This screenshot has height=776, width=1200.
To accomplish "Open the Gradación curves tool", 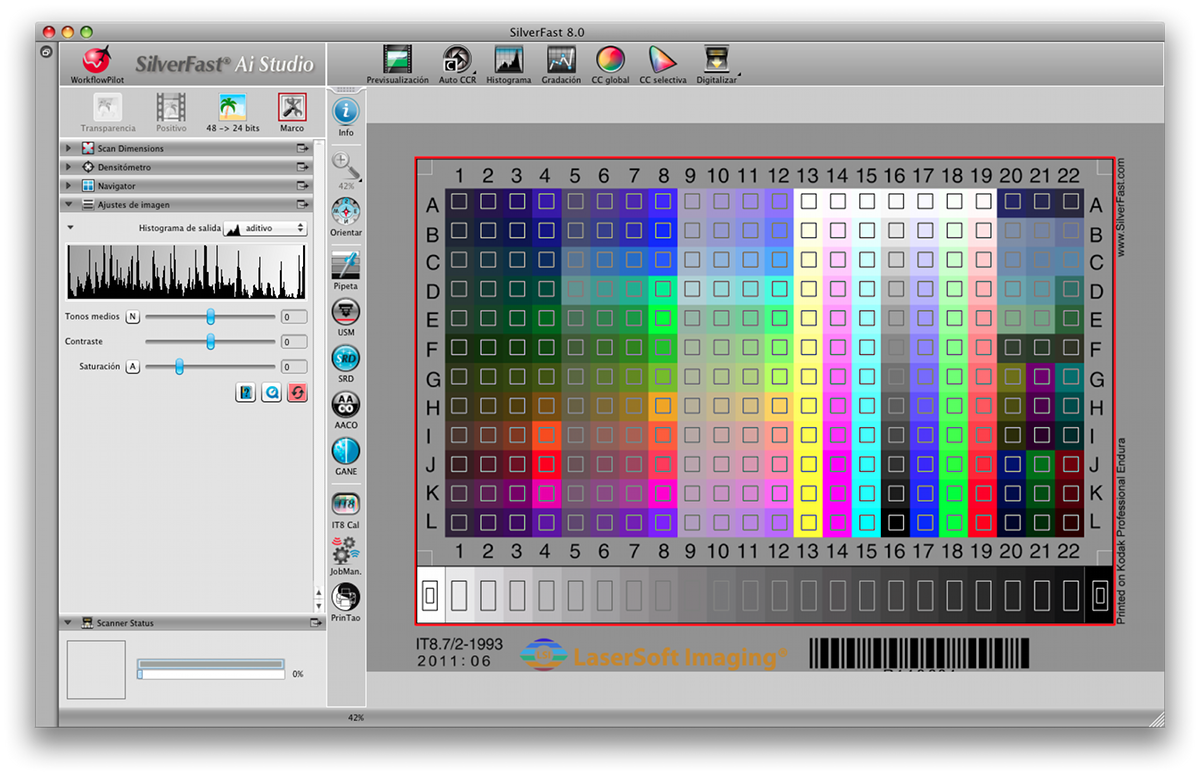I will pos(560,60).
